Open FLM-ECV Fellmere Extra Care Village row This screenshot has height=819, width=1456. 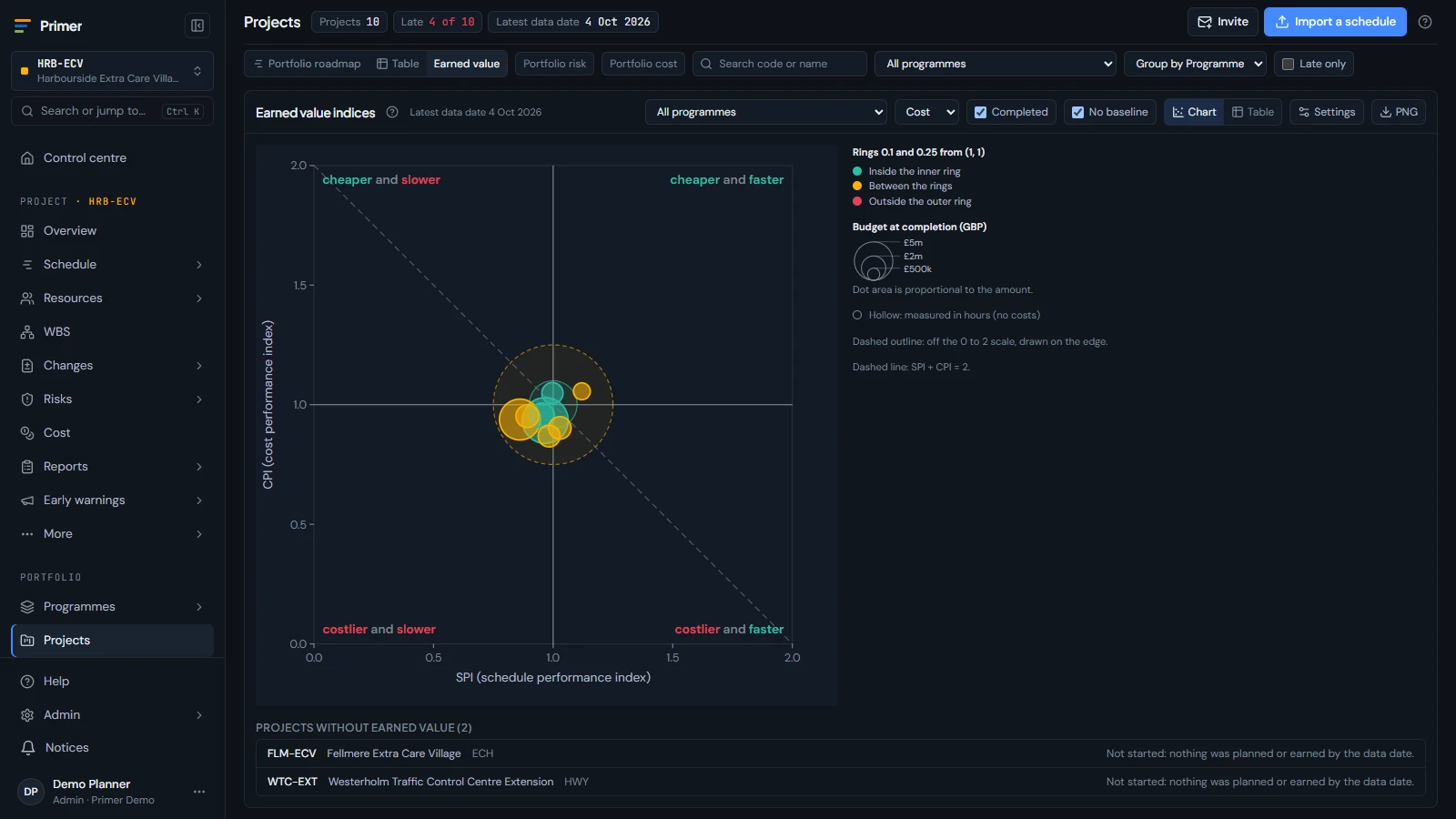840,753
